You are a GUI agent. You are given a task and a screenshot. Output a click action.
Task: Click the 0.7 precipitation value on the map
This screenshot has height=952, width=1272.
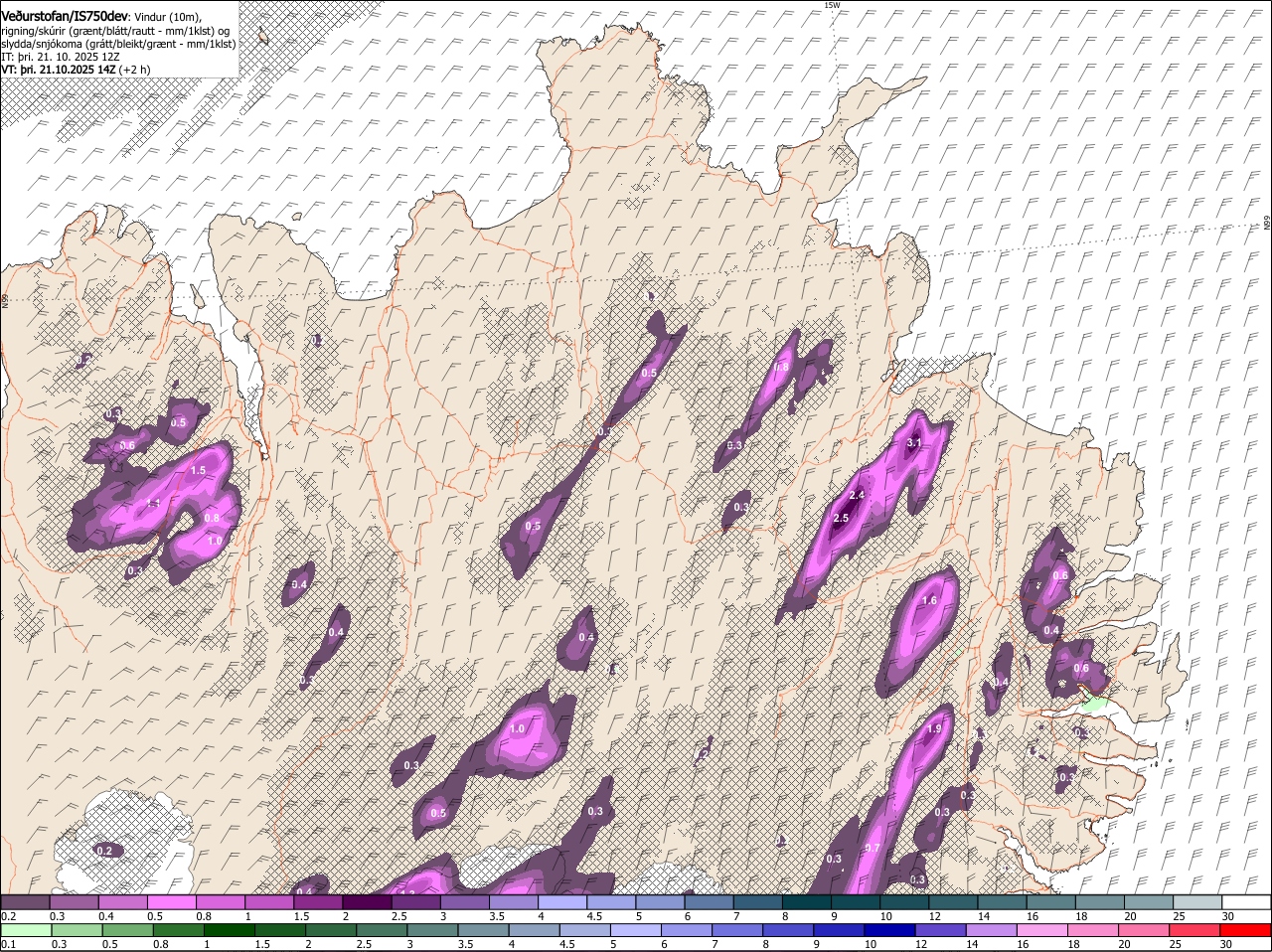pos(873,848)
